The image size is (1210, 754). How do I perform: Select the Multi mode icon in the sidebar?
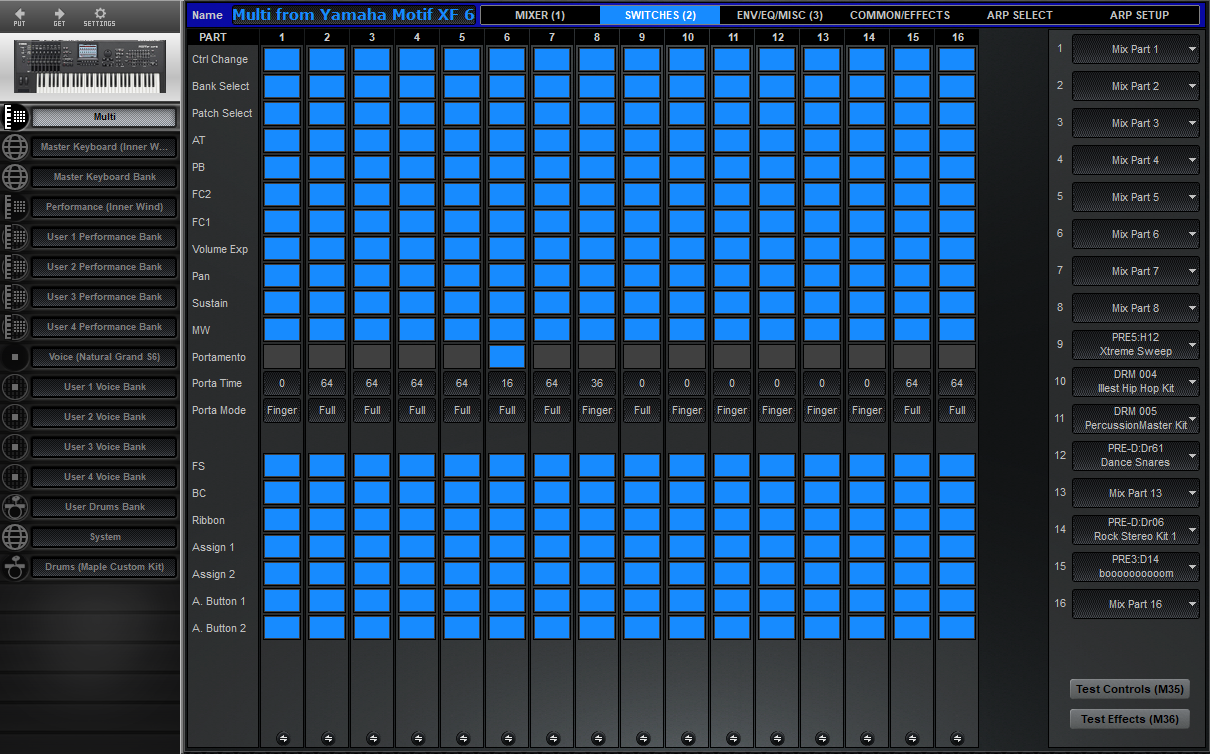tap(15, 116)
